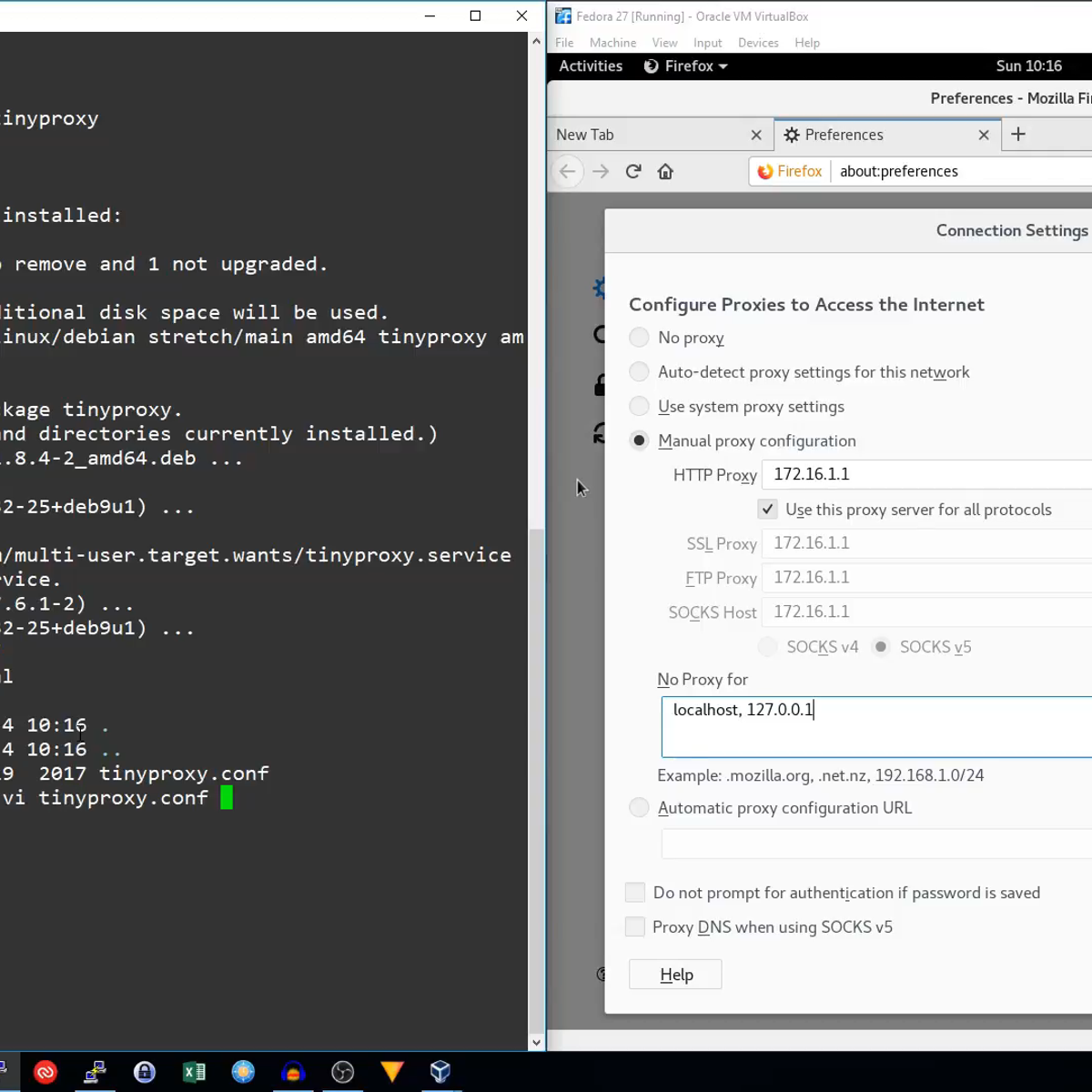Click the padlock app icon in the taskbar
Screen dimensions: 1092x1092
(x=145, y=1071)
